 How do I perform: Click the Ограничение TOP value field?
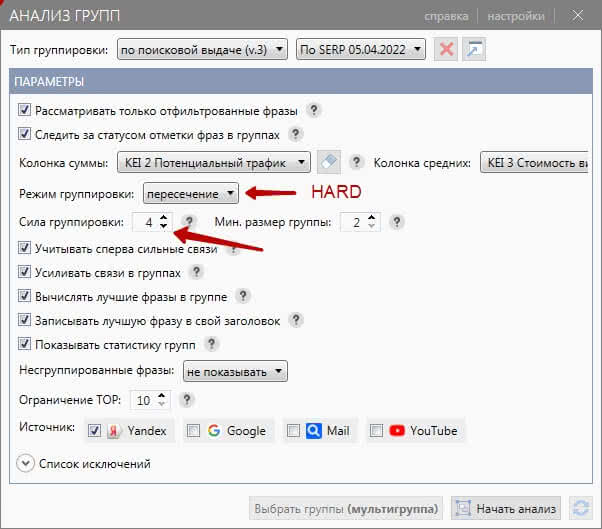click(x=143, y=400)
